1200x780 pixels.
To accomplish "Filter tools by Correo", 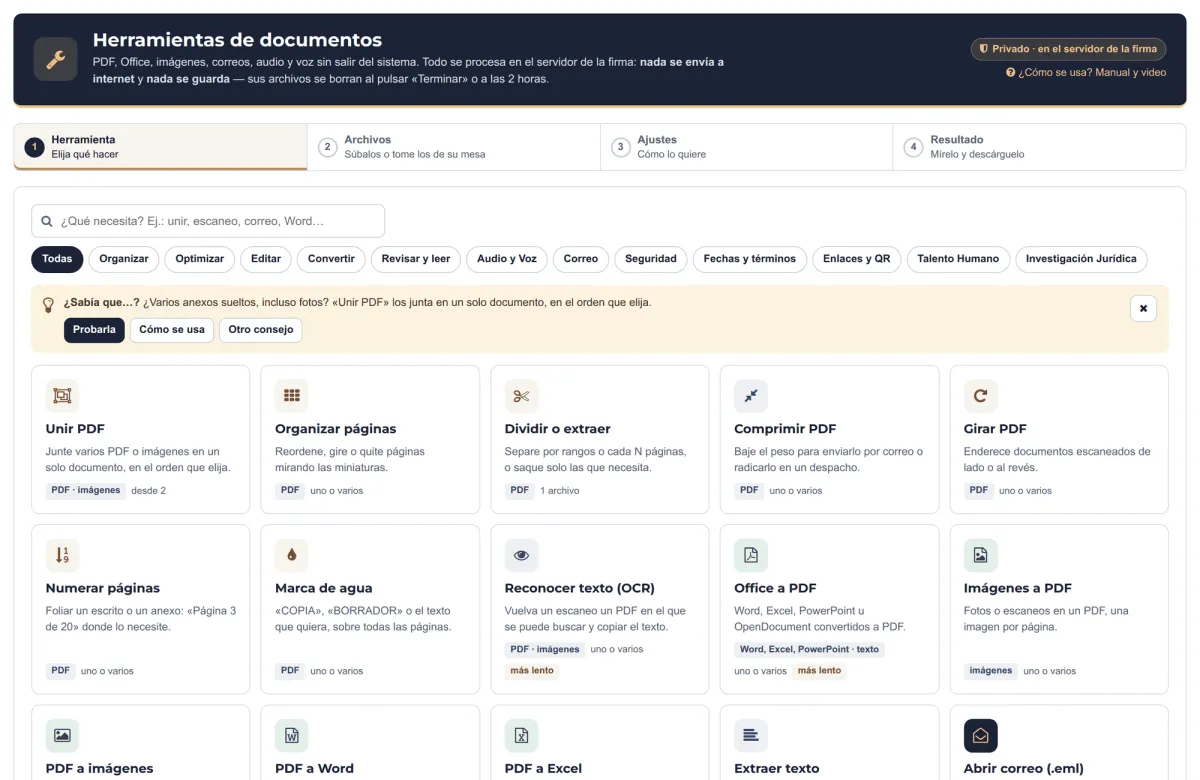I will [x=581, y=259].
